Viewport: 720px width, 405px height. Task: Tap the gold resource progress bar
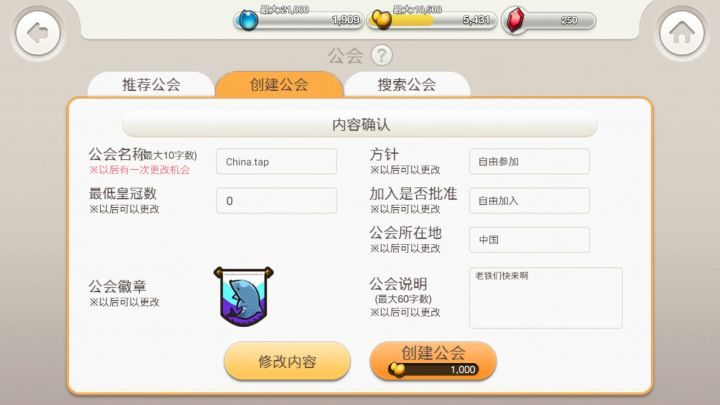coord(433,21)
